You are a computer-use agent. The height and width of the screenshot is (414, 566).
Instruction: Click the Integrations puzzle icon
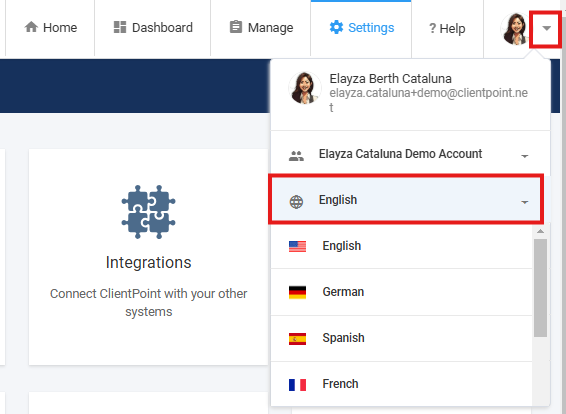[148, 212]
